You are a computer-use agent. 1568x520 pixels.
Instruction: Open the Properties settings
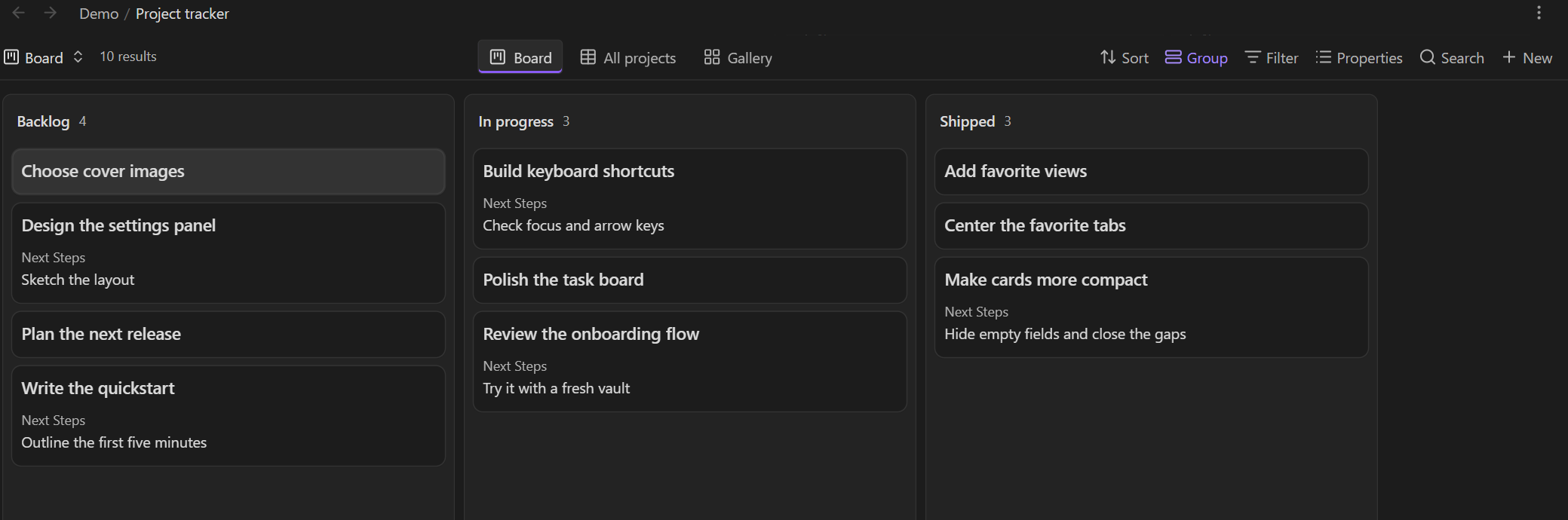pos(1359,57)
